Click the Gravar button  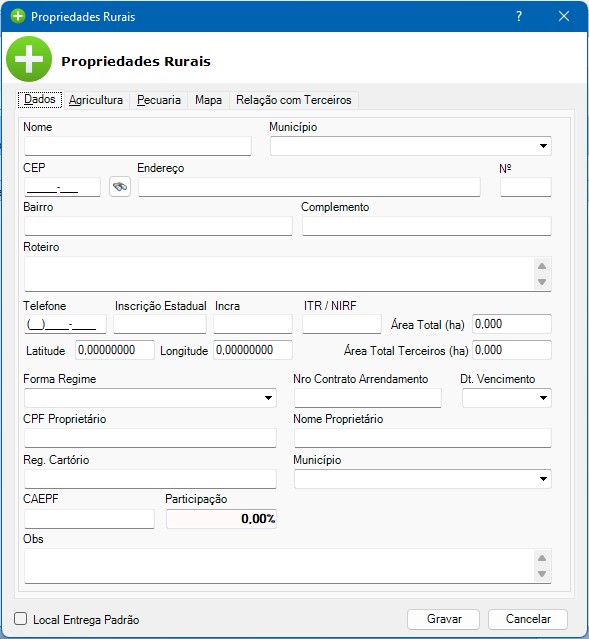(443, 619)
